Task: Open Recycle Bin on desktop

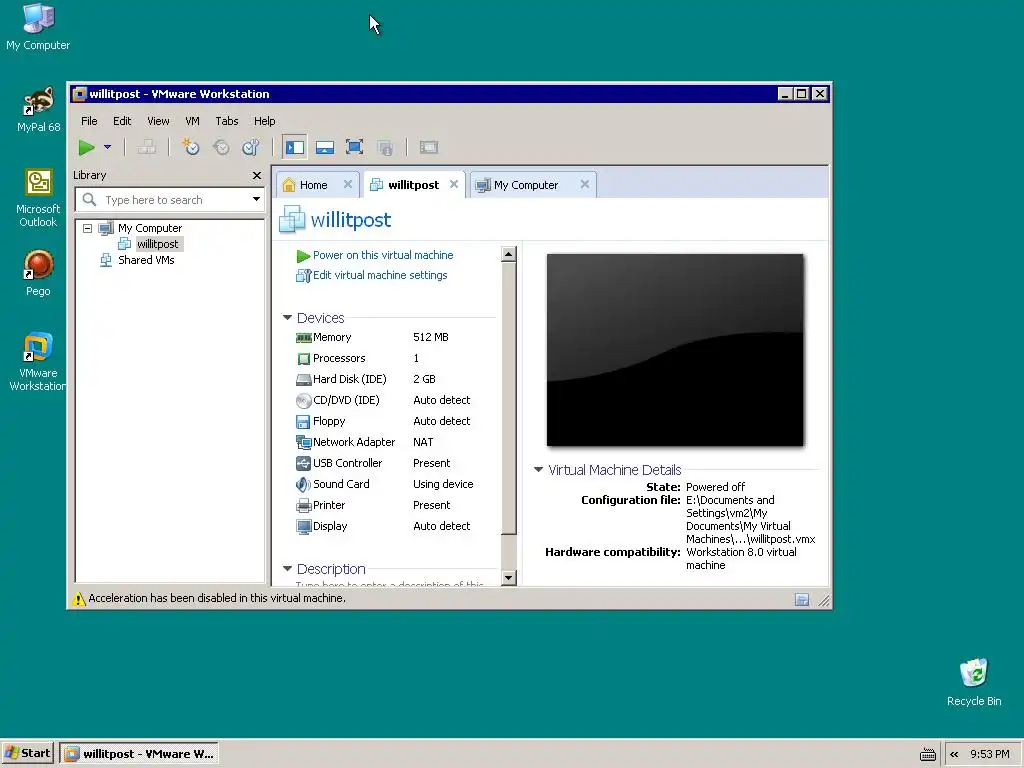Action: (974, 682)
